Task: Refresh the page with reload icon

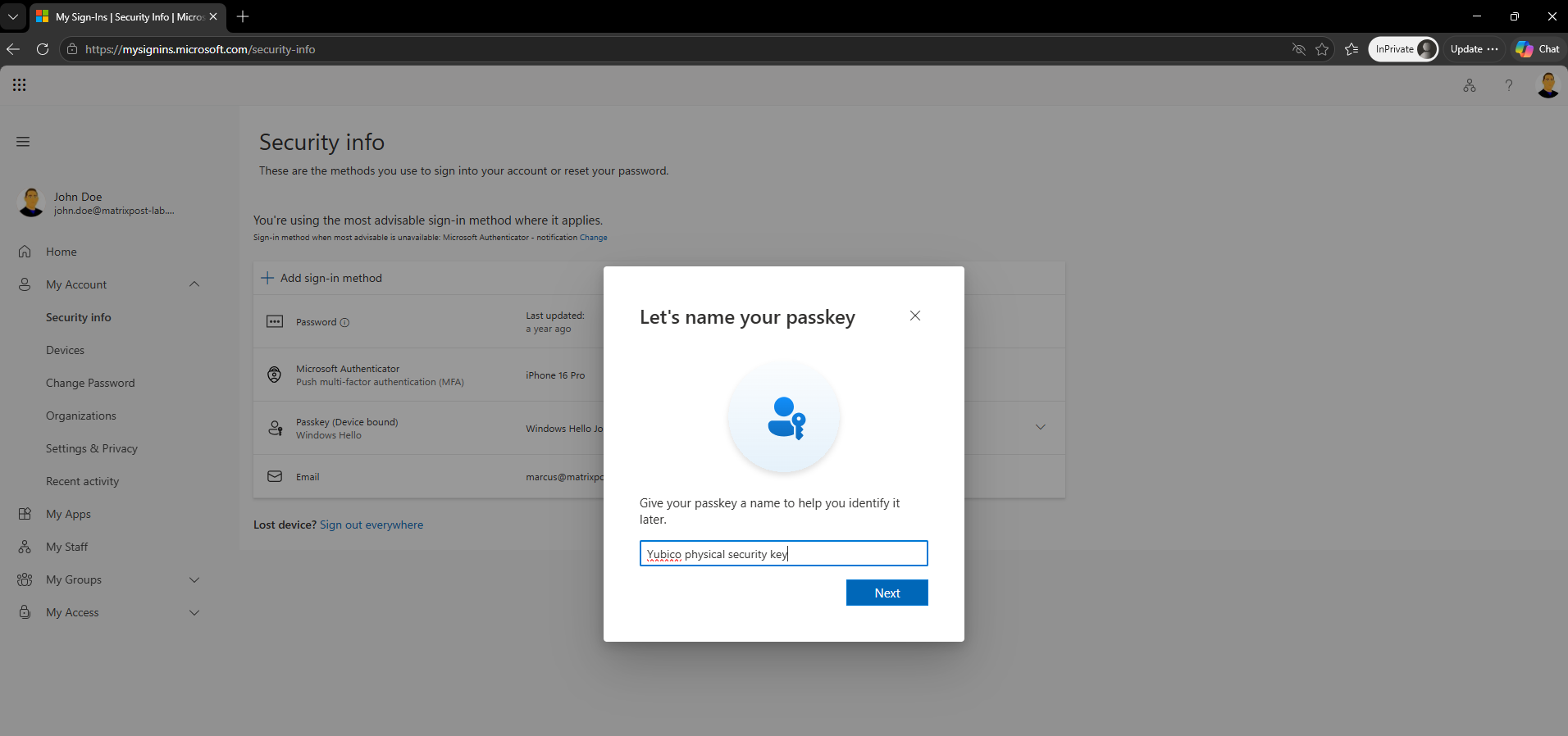Action: [43, 49]
